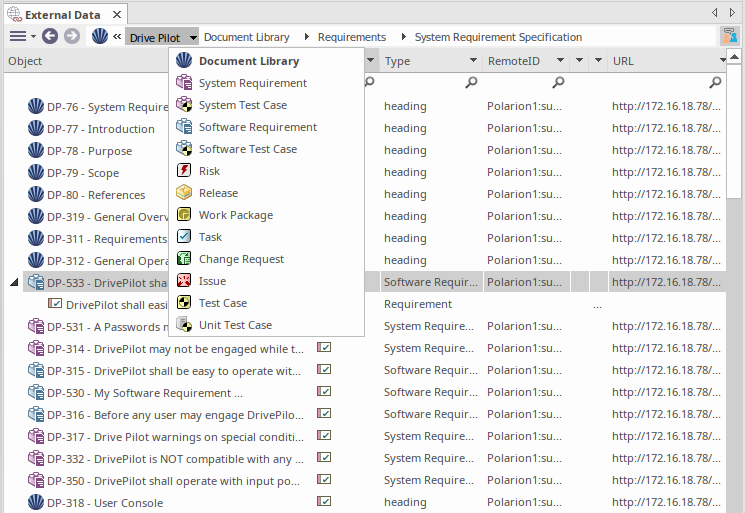Toggle the DP-316 linked checkbox
745x513 pixels.
324,414
